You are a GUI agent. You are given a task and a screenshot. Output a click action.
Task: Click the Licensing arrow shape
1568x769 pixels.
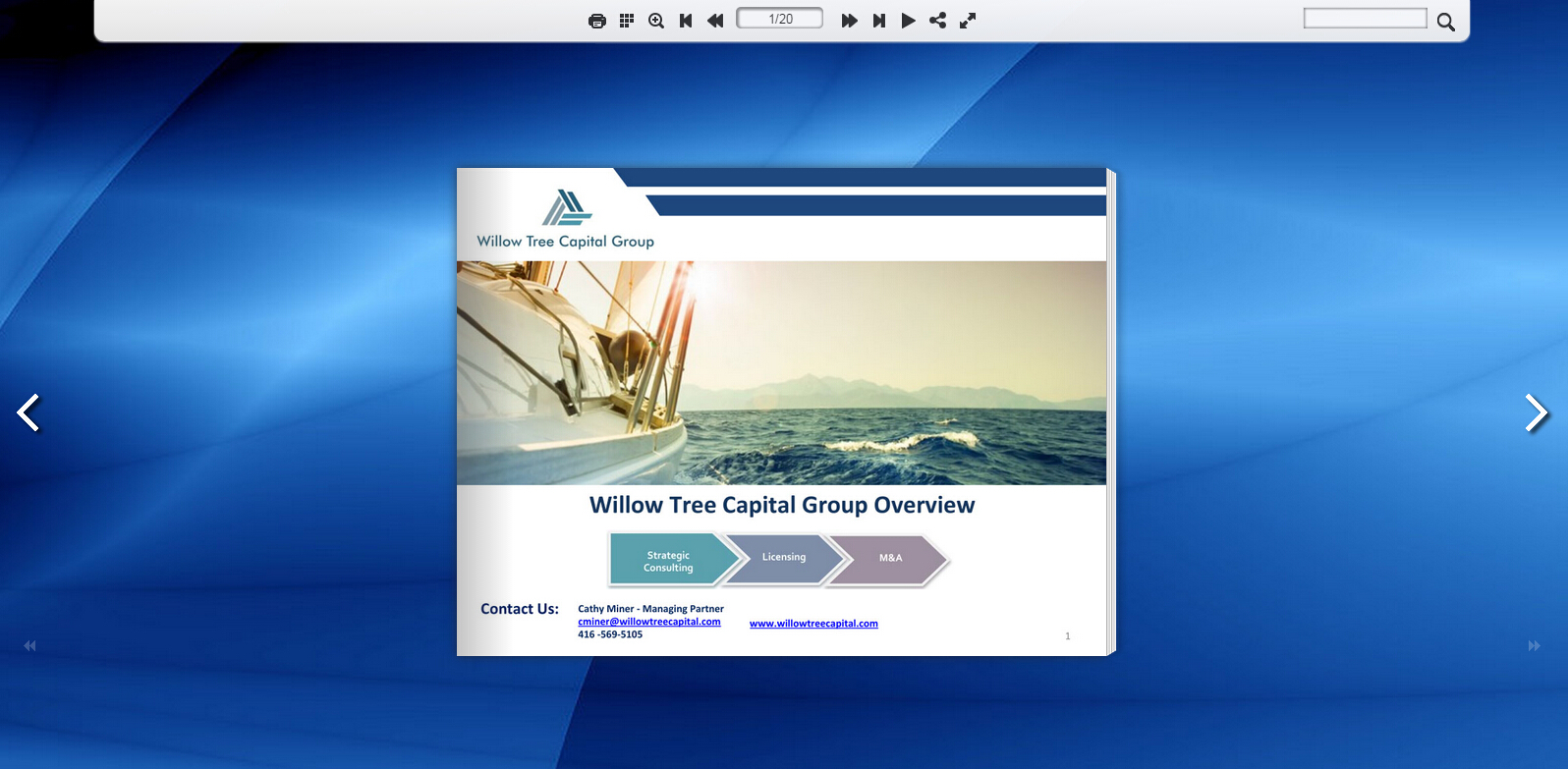tap(784, 559)
